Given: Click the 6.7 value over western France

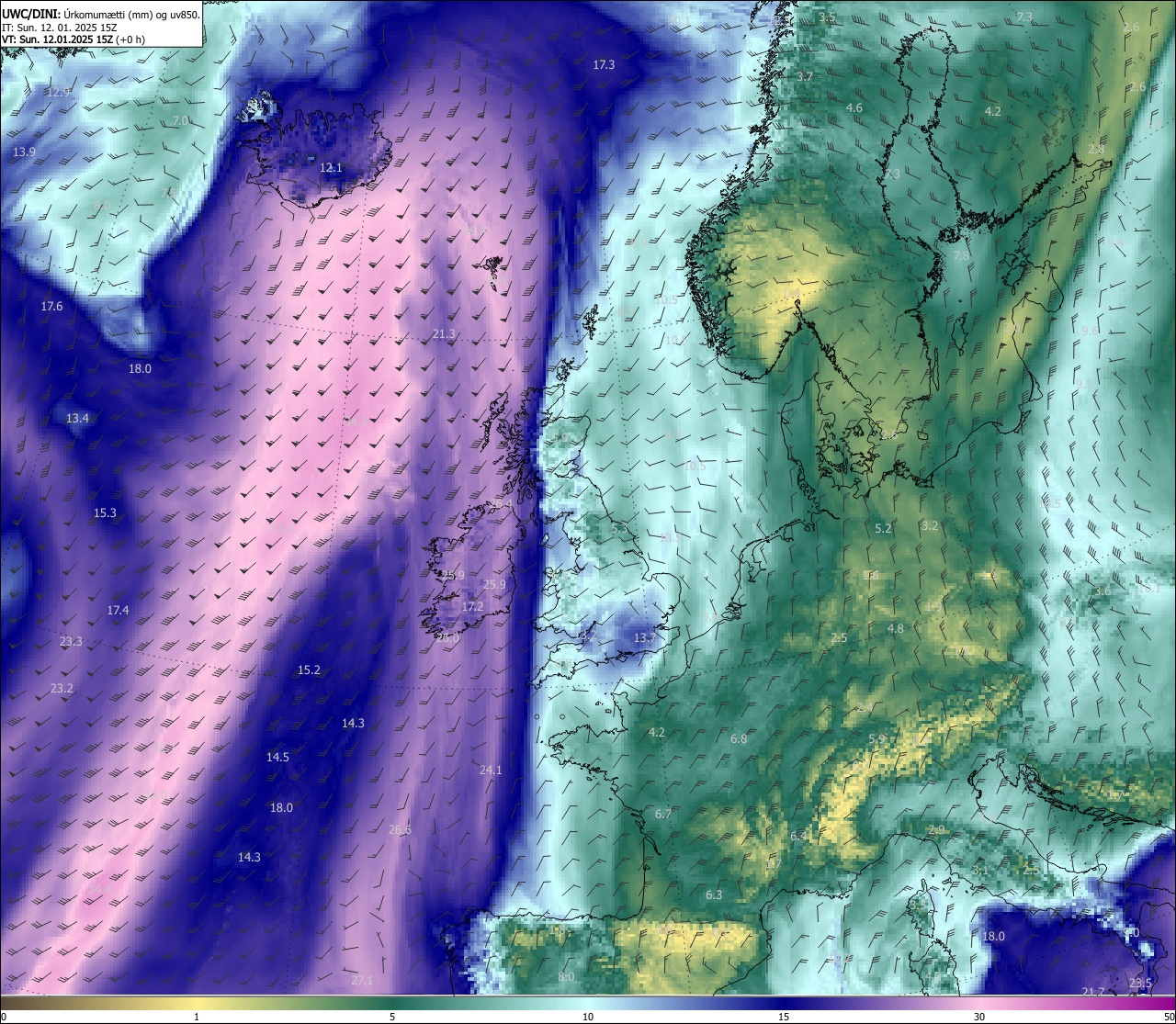Looking at the screenshot, I should click(x=663, y=814).
